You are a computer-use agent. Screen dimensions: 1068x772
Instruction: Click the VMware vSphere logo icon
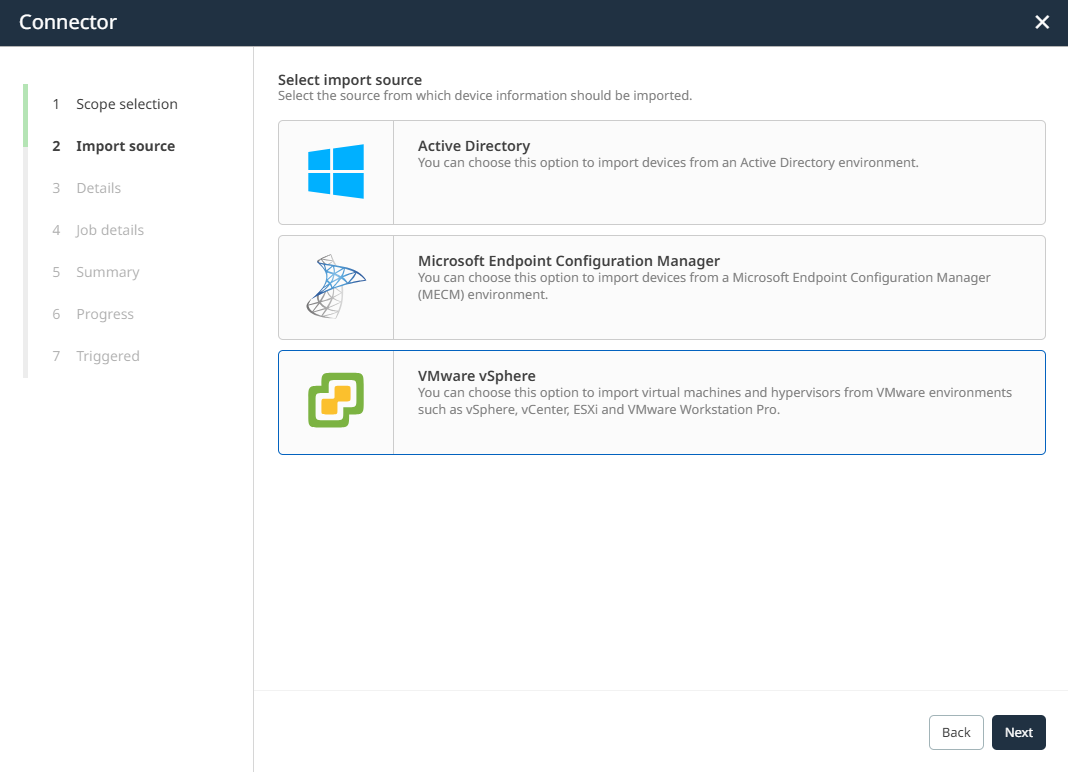pyautogui.click(x=336, y=400)
